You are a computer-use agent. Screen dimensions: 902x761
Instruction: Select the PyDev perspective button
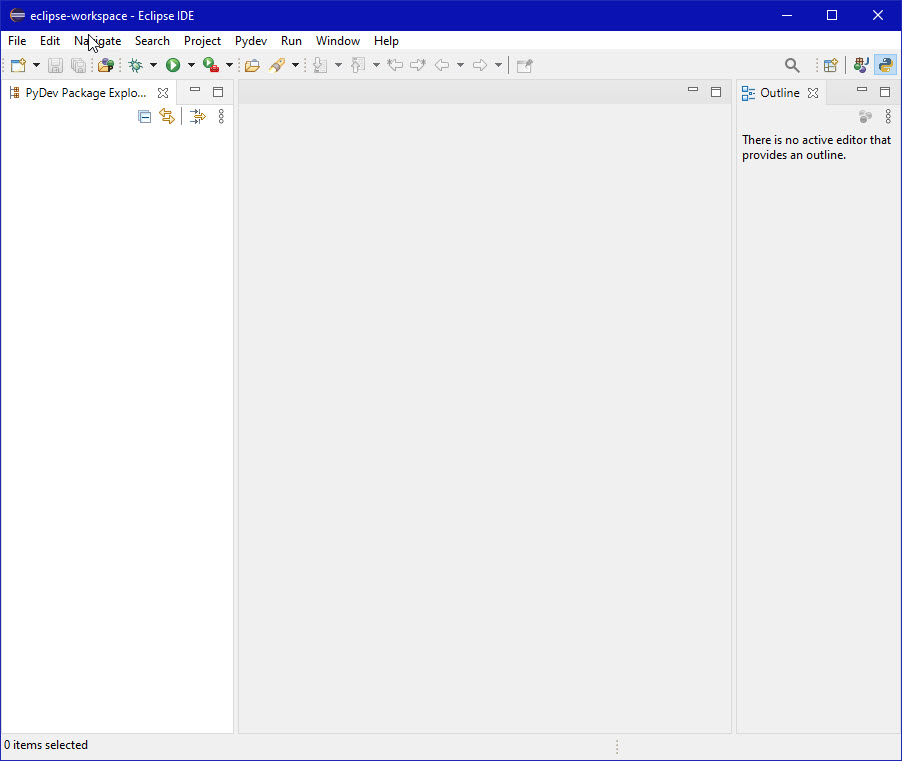click(885, 65)
